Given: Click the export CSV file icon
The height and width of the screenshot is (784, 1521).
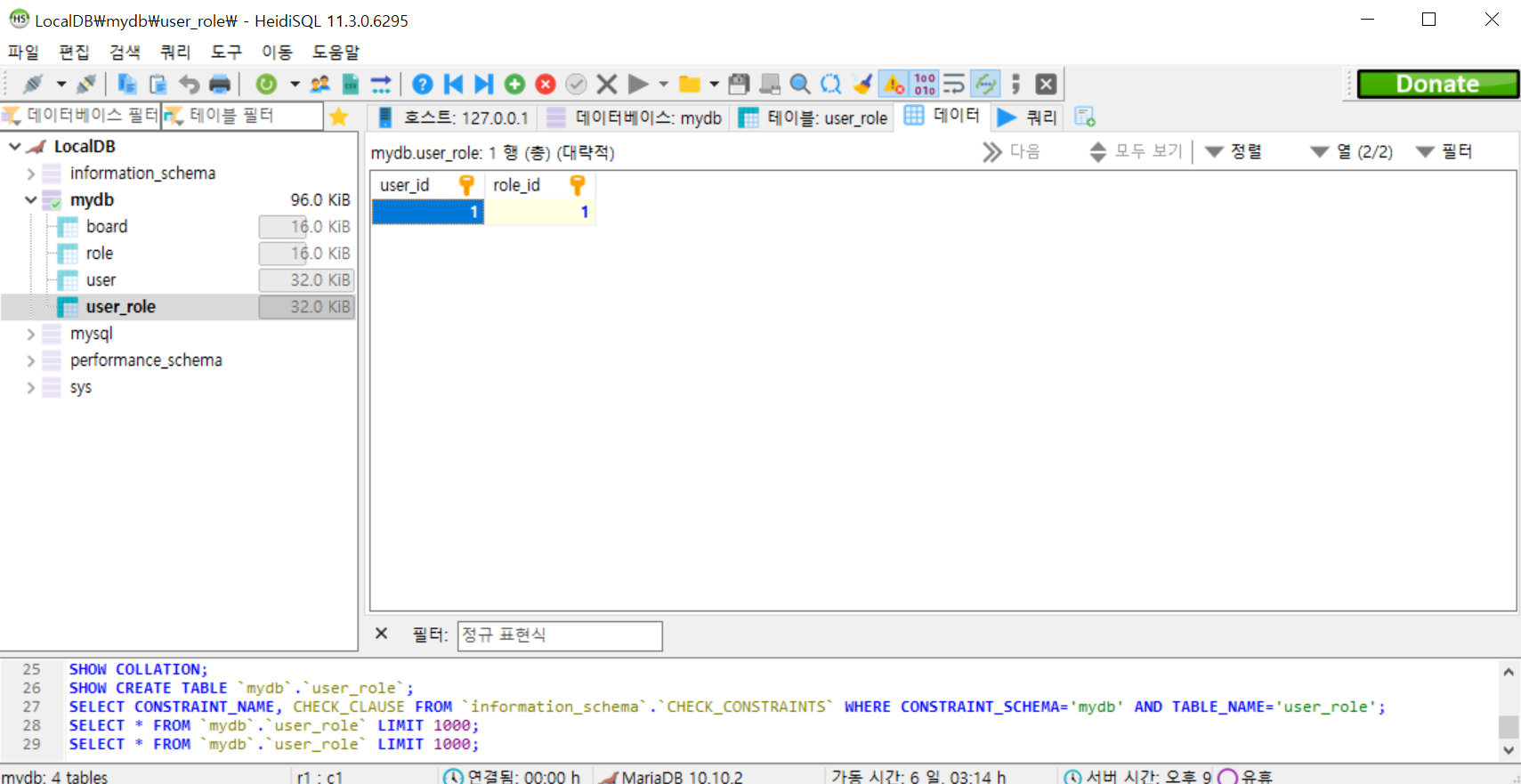Looking at the screenshot, I should 351,84.
